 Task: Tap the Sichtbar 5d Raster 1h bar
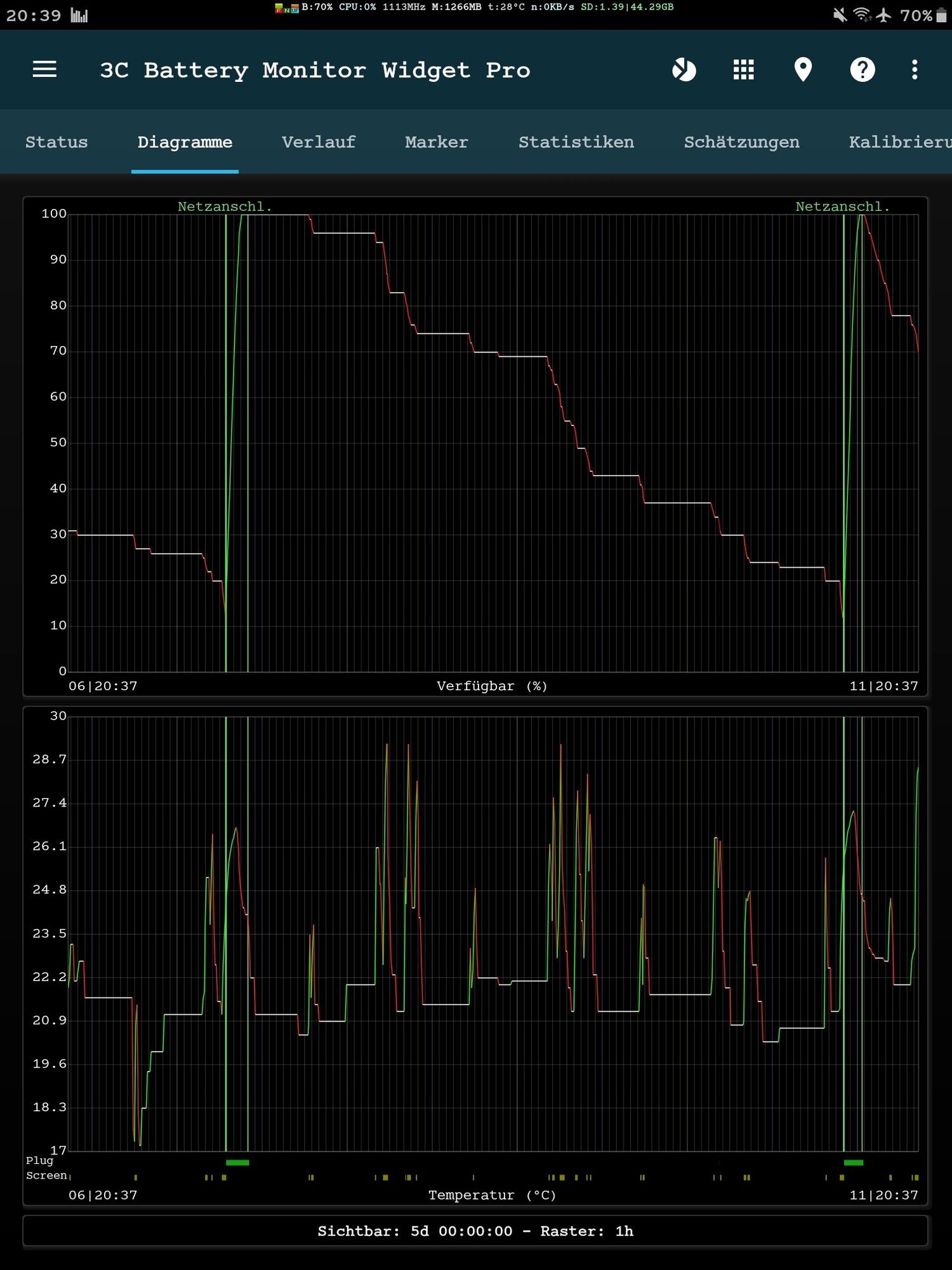coord(475,1231)
